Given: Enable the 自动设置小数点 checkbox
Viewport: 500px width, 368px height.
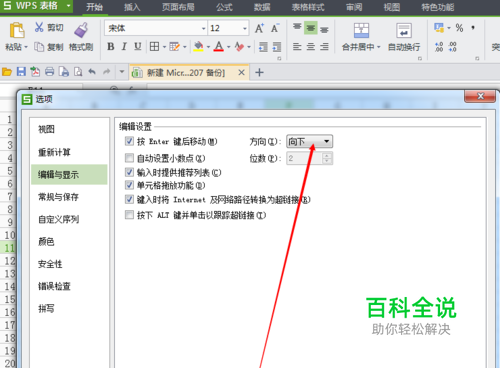Looking at the screenshot, I should coord(129,158).
